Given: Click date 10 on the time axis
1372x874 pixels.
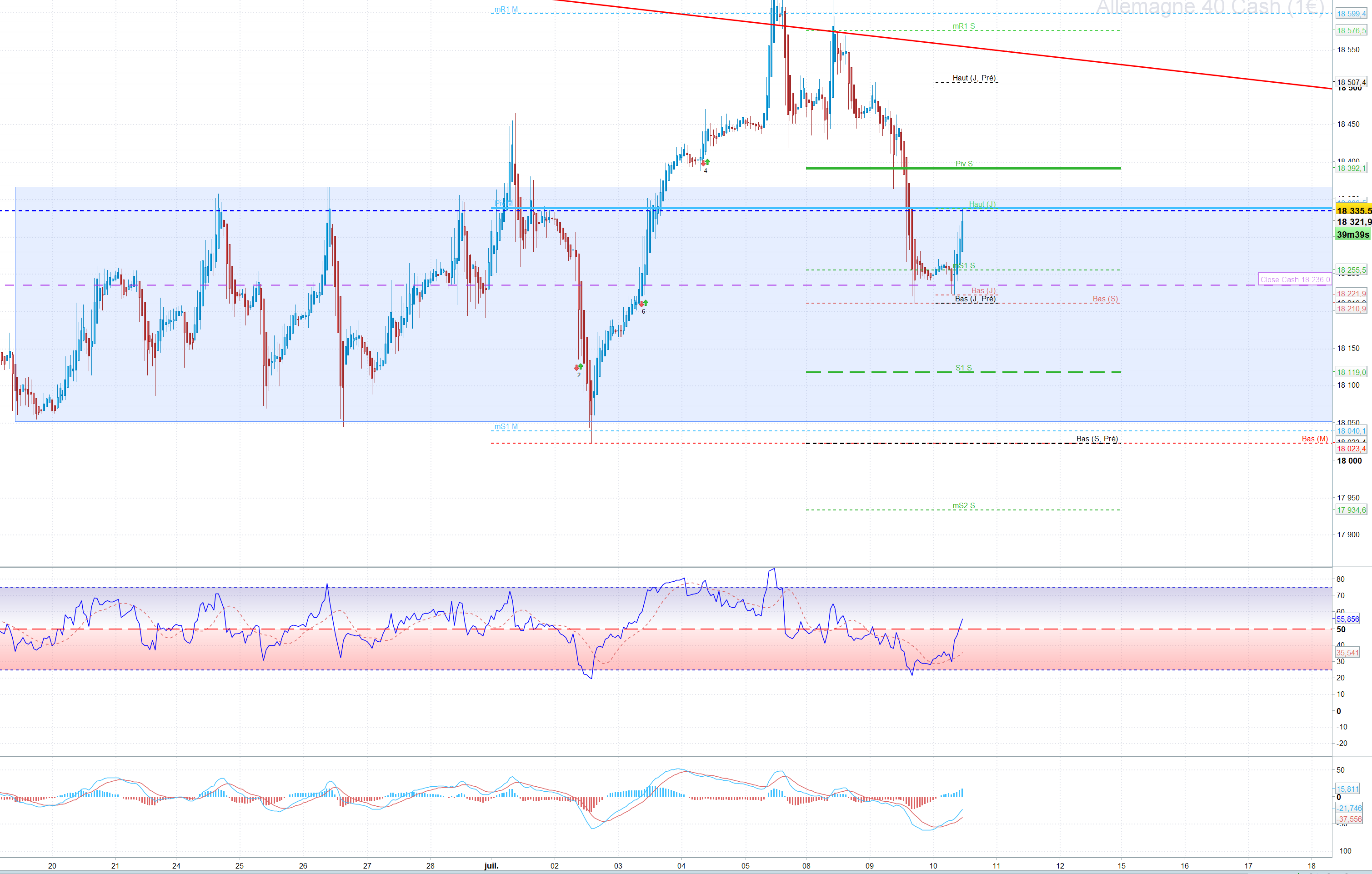Looking at the screenshot, I should (x=933, y=865).
